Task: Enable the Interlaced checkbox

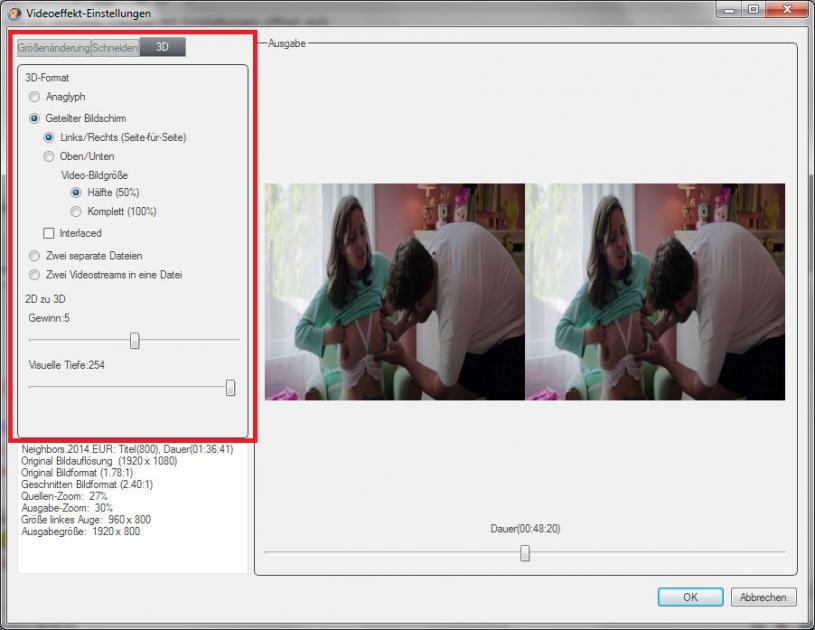Action: point(49,233)
